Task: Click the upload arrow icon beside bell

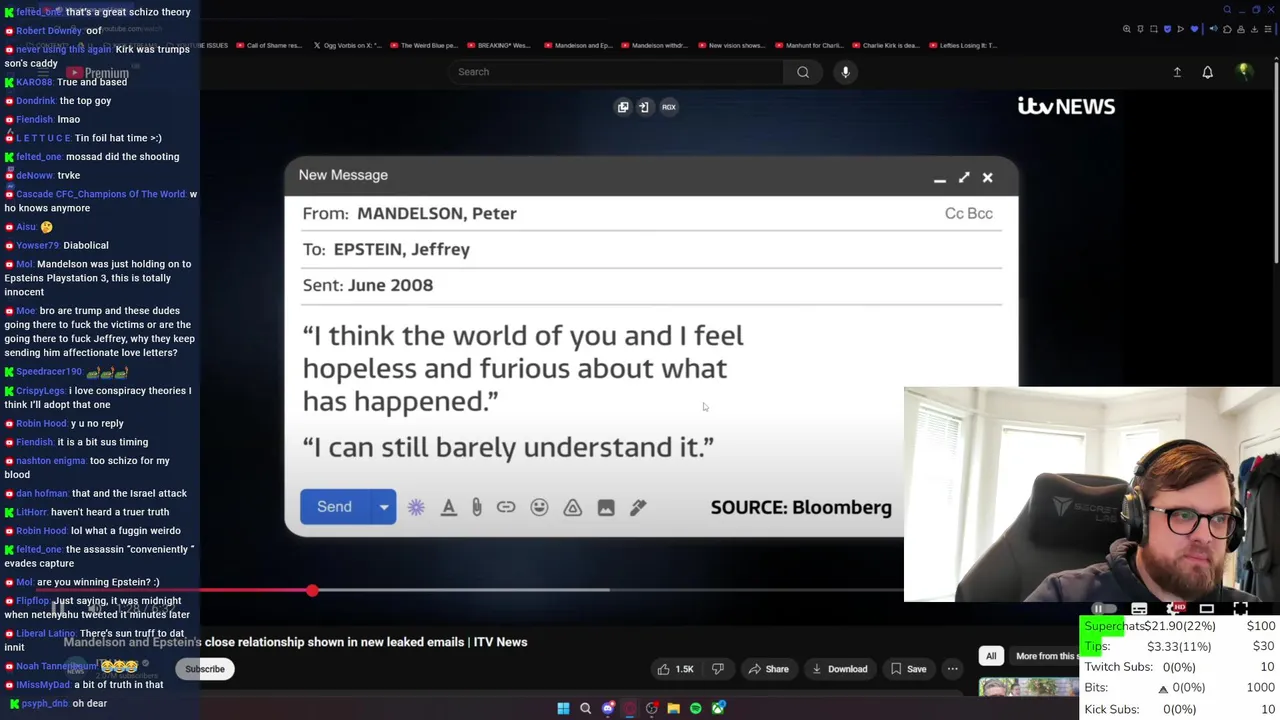Action: 1177,72
